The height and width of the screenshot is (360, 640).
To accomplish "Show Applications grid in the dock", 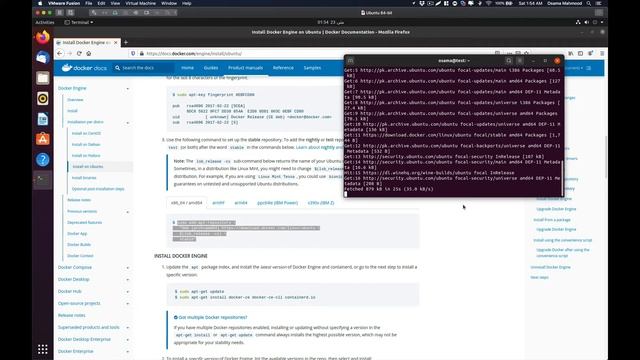I will tap(42, 349).
